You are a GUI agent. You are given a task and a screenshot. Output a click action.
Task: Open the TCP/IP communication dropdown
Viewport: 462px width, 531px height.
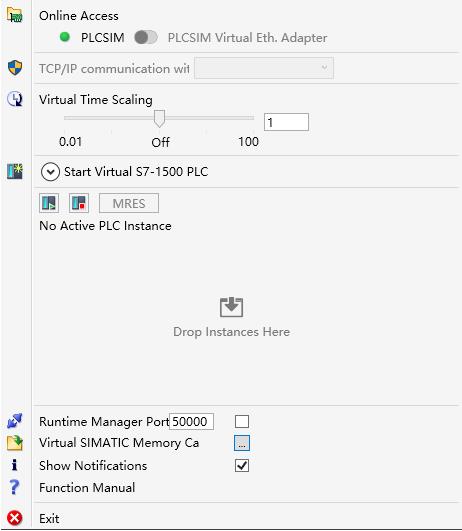pyautogui.click(x=264, y=68)
